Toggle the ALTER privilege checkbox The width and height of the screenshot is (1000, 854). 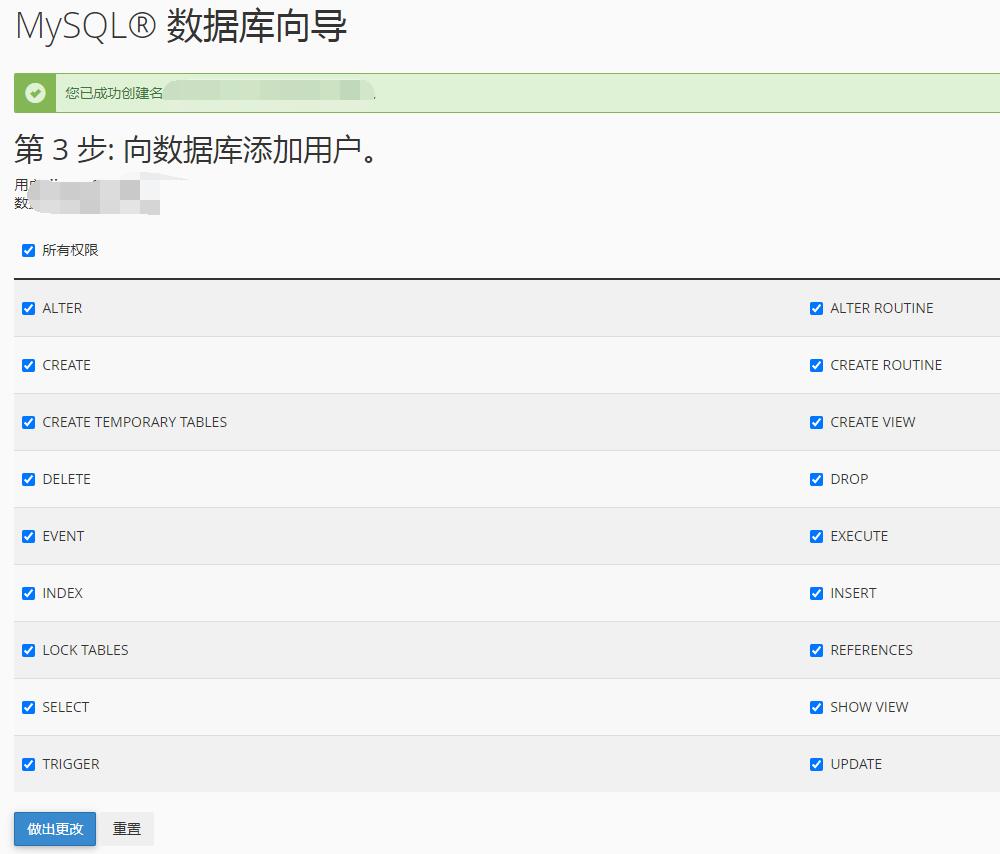(28, 308)
